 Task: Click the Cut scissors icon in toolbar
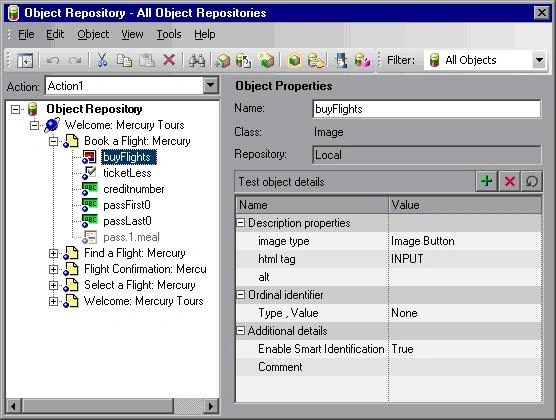[102, 60]
